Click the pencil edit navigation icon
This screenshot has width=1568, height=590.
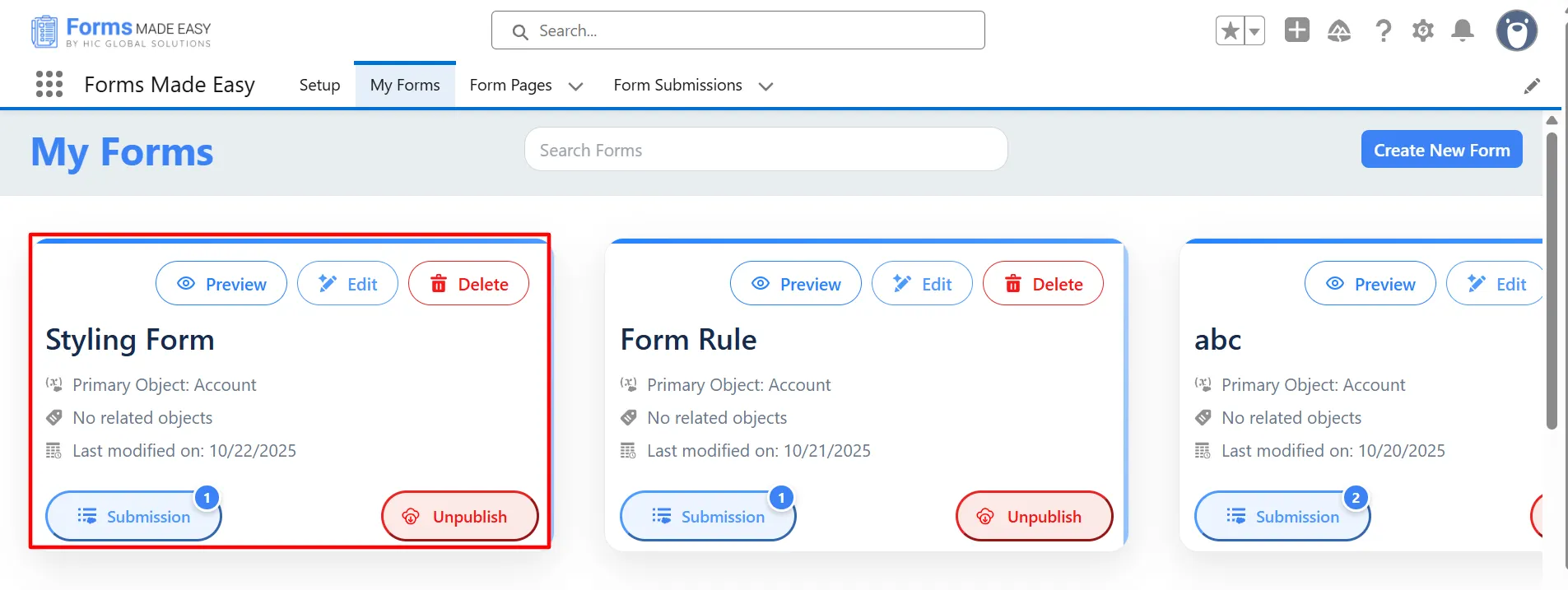(x=1532, y=86)
